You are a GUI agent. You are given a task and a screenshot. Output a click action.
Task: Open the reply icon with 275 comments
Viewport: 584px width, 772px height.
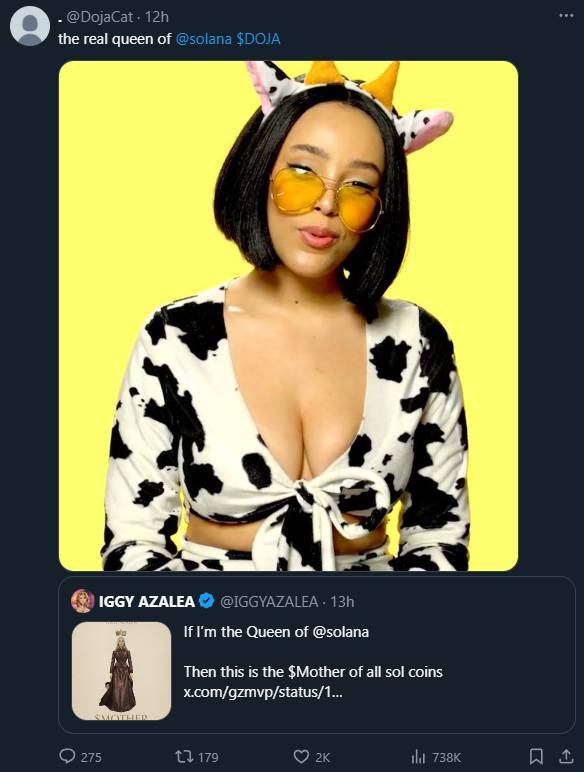pyautogui.click(x=67, y=756)
